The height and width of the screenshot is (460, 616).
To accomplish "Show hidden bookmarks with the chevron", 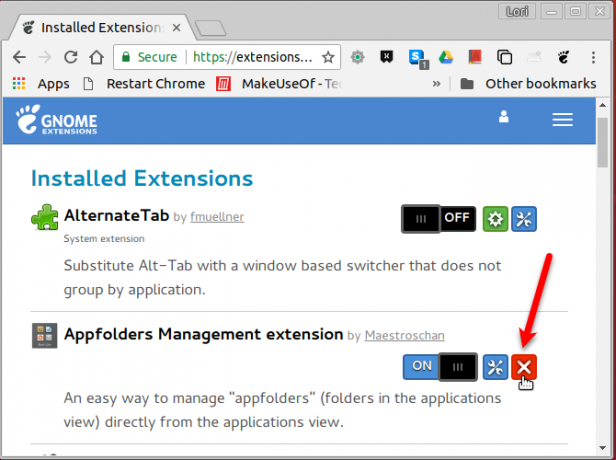I will [x=436, y=84].
